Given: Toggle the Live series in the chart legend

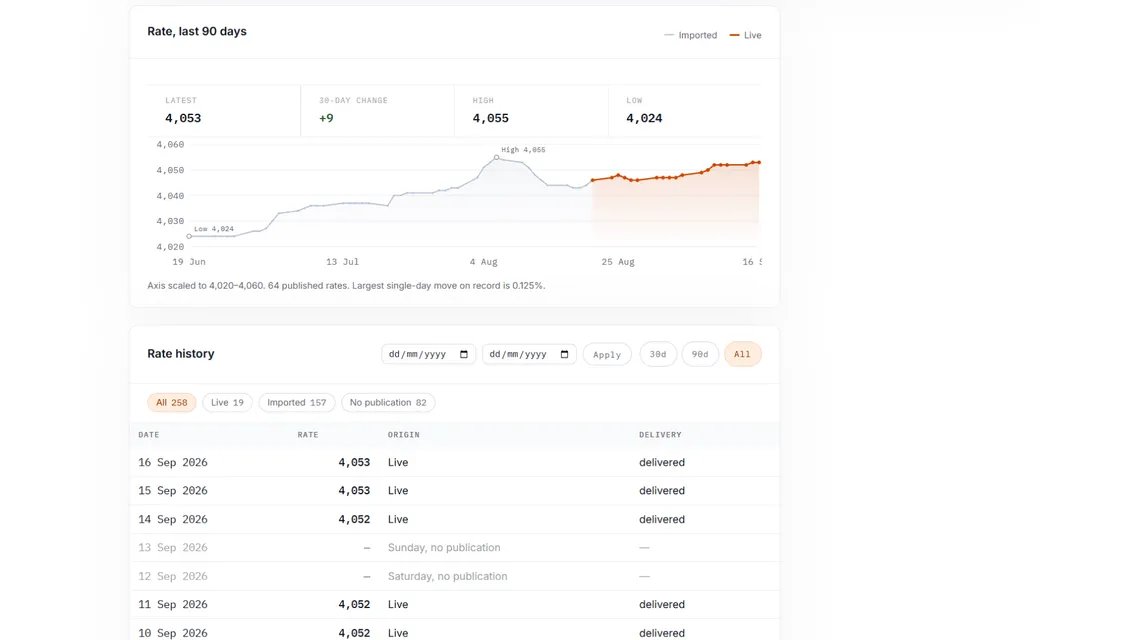Looking at the screenshot, I should 745,35.
